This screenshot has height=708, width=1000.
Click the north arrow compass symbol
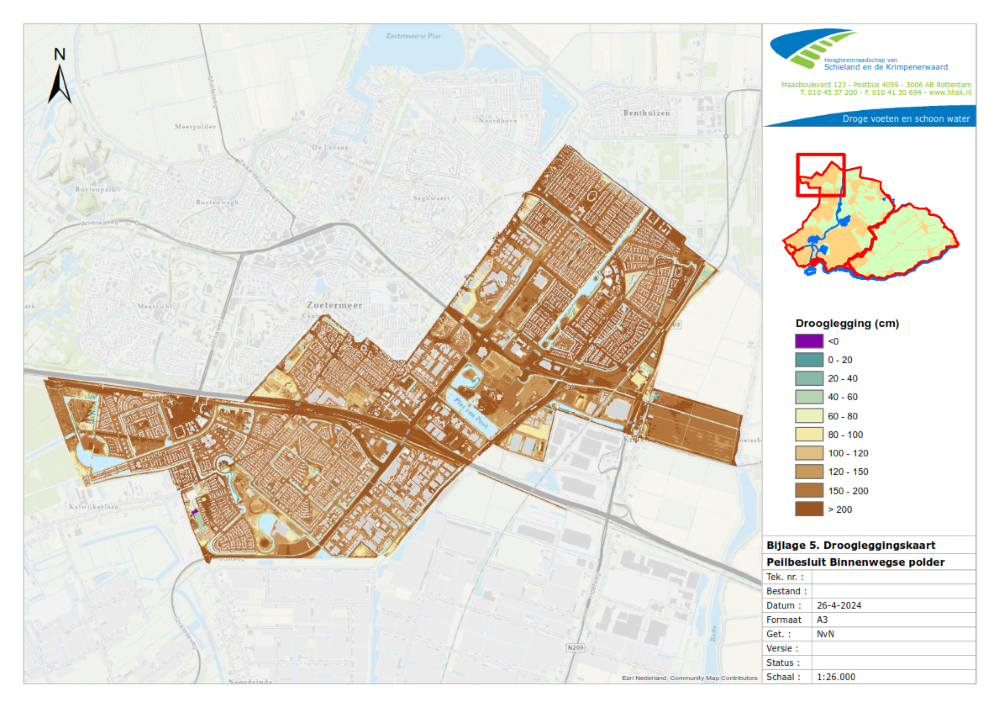[59, 76]
